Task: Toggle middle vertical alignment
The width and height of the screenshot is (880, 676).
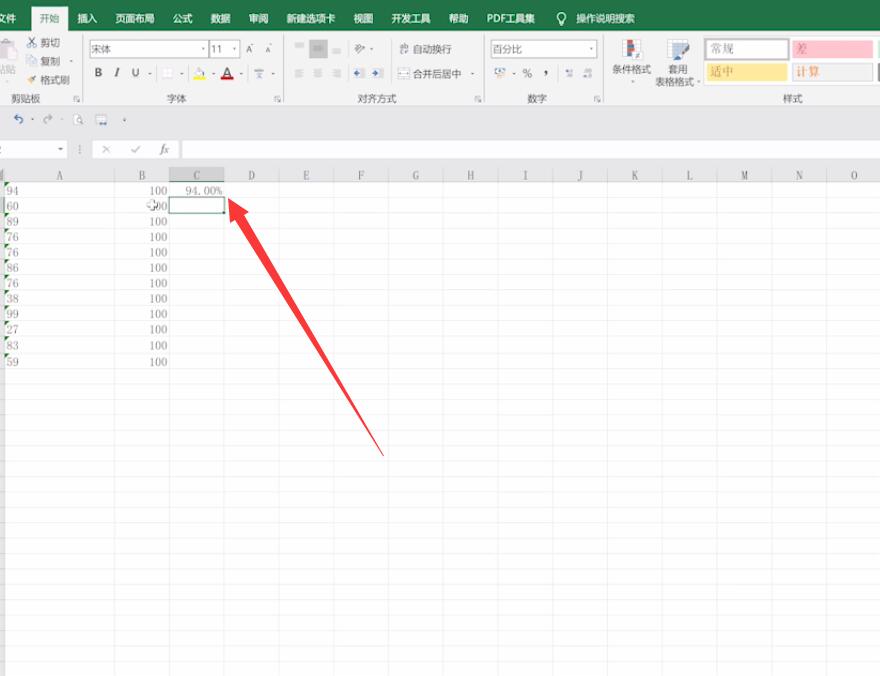Action: click(318, 49)
